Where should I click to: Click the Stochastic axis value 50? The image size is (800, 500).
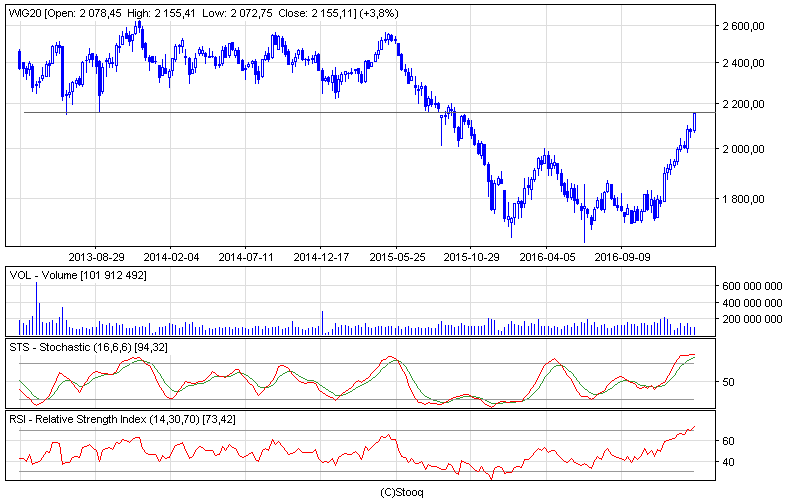click(729, 382)
